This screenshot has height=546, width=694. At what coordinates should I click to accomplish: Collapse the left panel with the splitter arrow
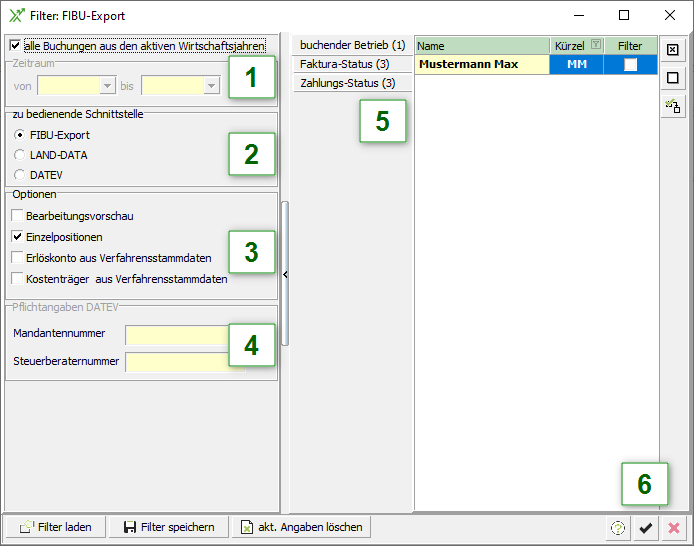[x=285, y=273]
